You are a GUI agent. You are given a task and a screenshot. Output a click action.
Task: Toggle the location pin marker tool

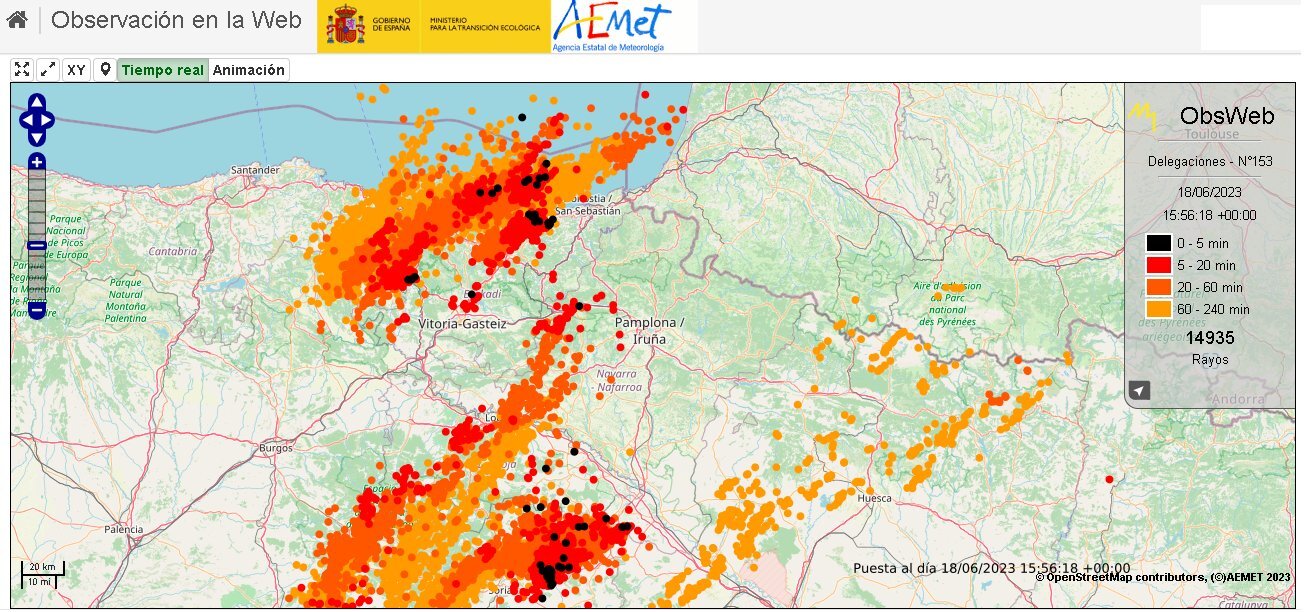(104, 70)
